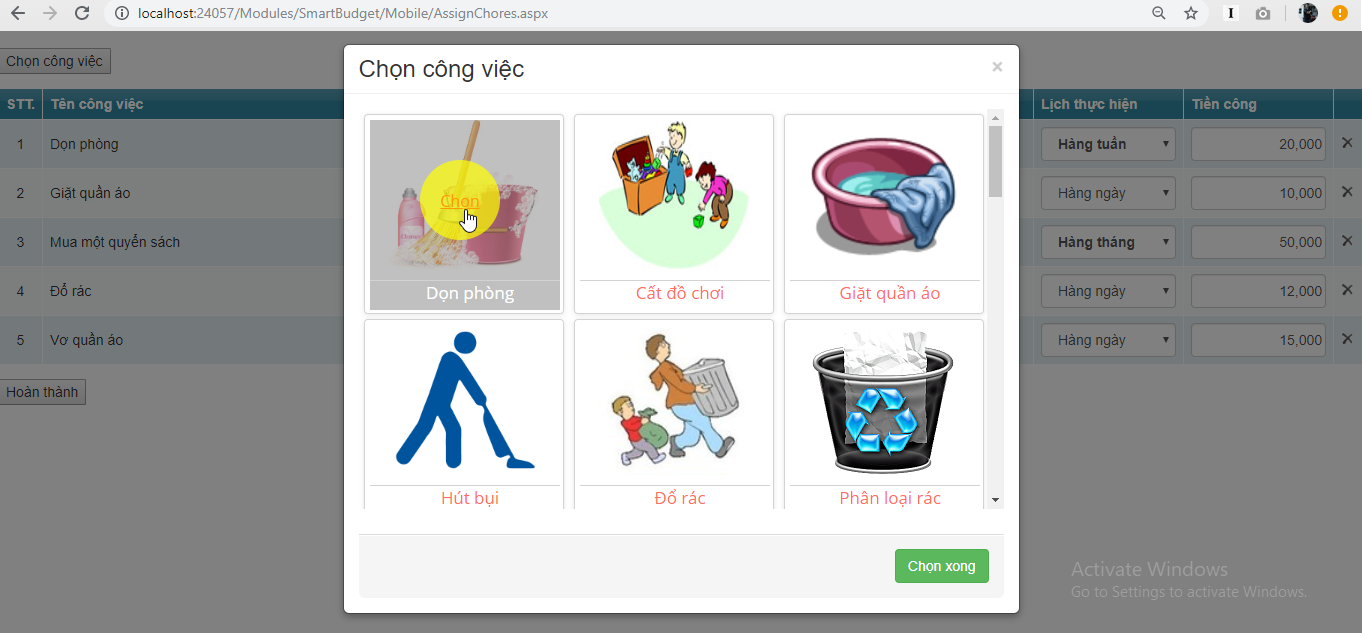Open schedule dropdown for Đổ rác row

1108,291
